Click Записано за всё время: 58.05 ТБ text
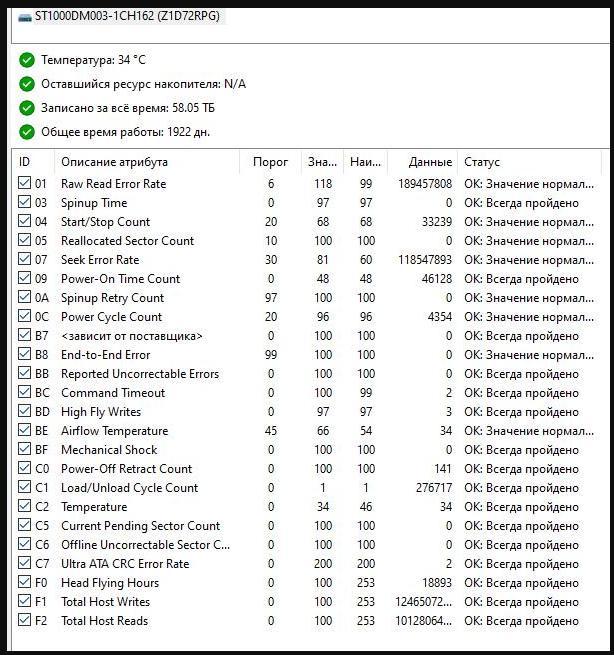The height and width of the screenshot is (655, 614). 128,108
